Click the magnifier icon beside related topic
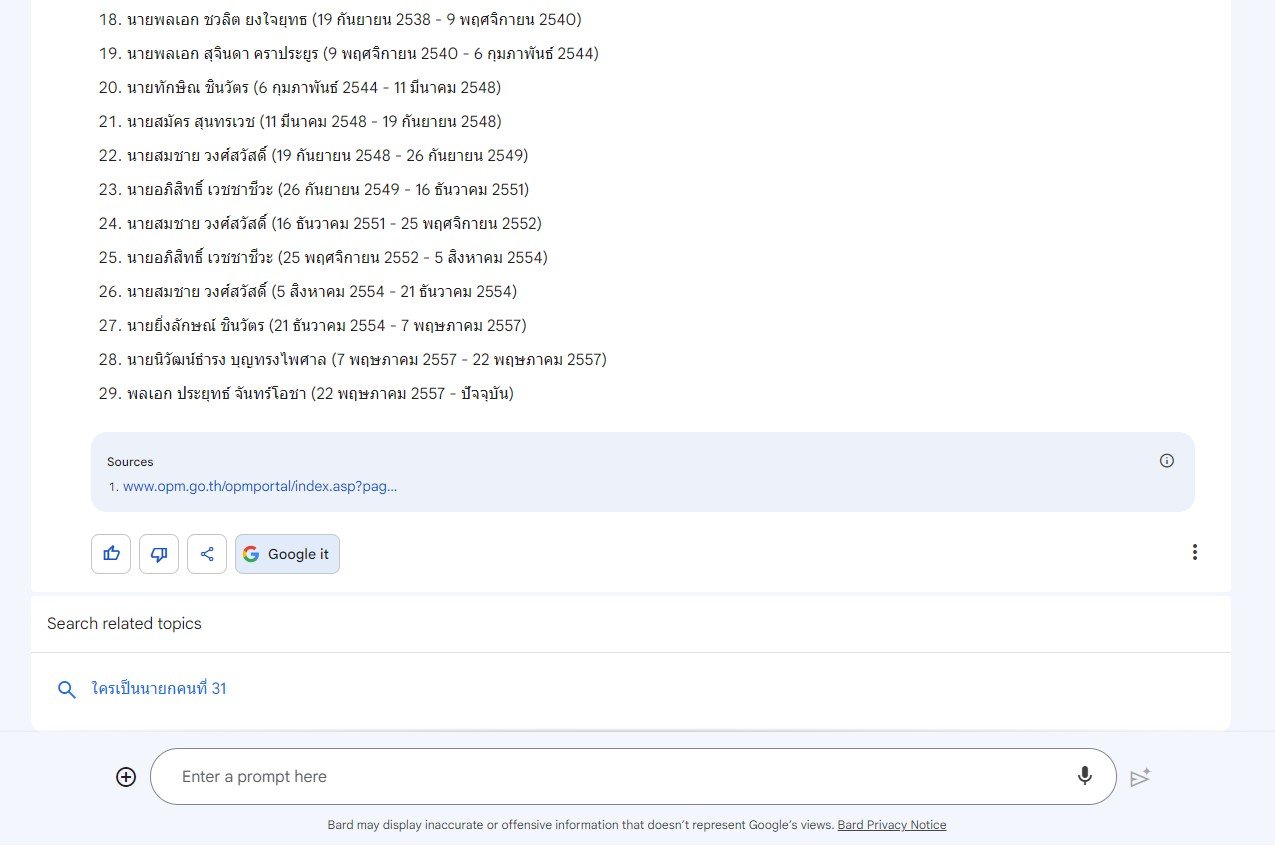This screenshot has width=1275, height=853. (67, 689)
